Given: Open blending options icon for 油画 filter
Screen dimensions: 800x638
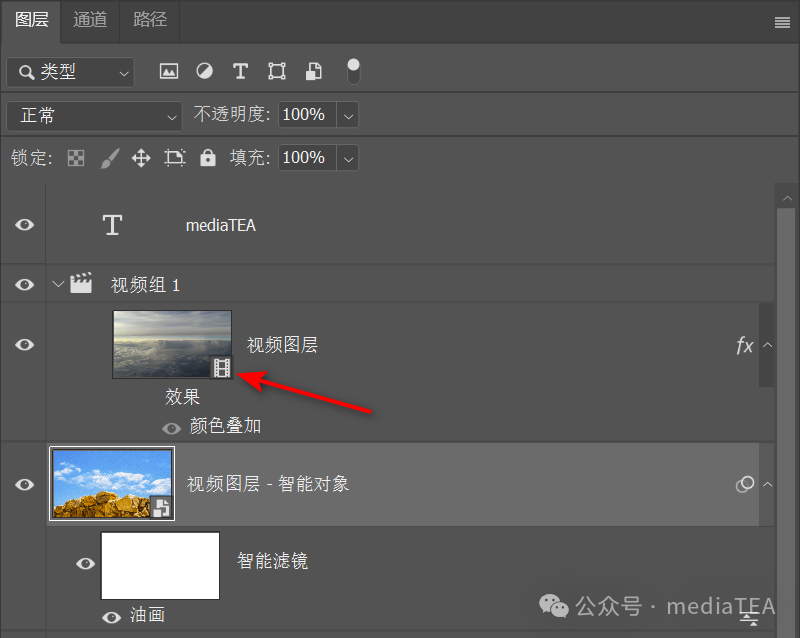Looking at the screenshot, I should point(749,618).
